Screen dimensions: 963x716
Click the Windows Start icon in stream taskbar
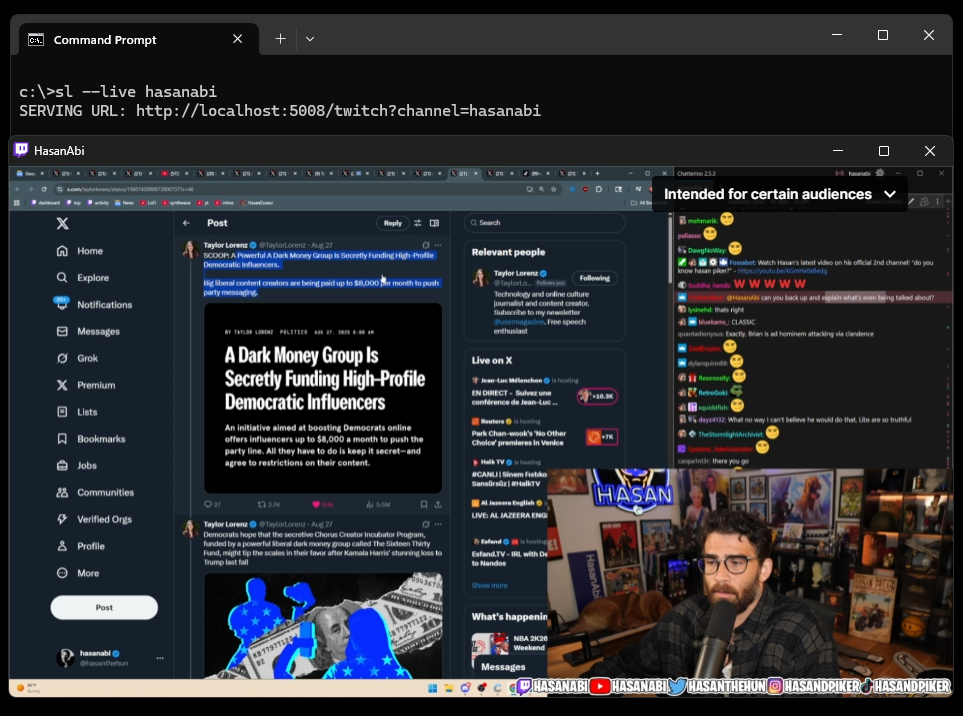(432, 688)
